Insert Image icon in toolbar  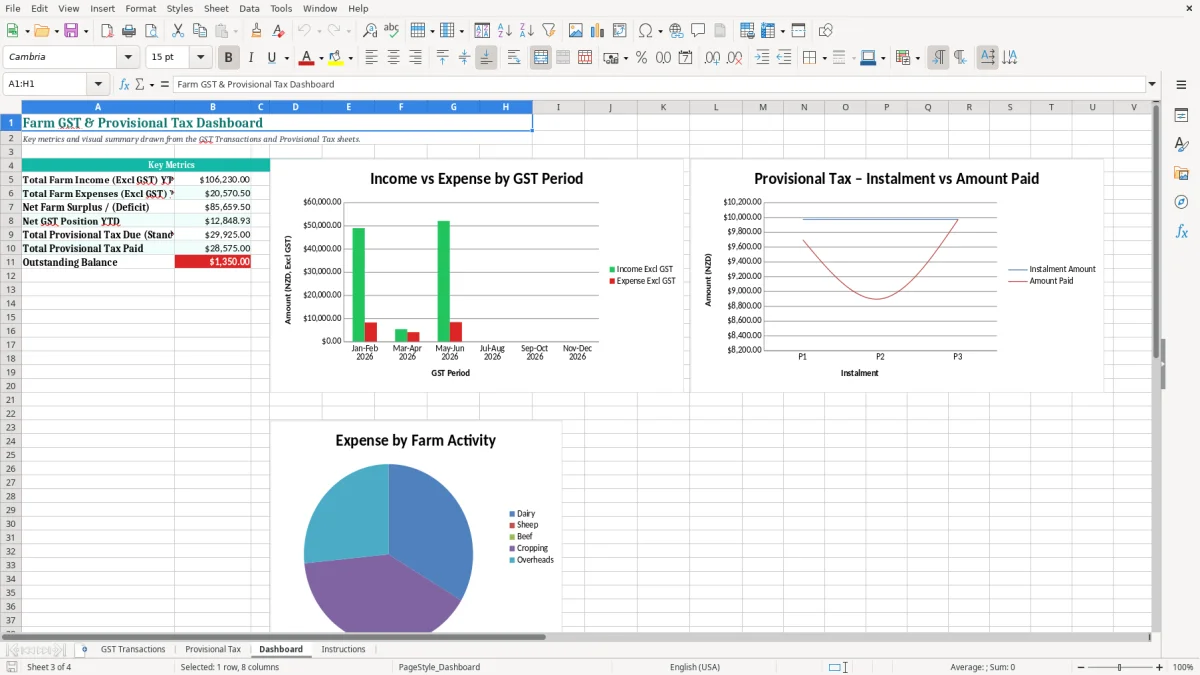coord(576,31)
